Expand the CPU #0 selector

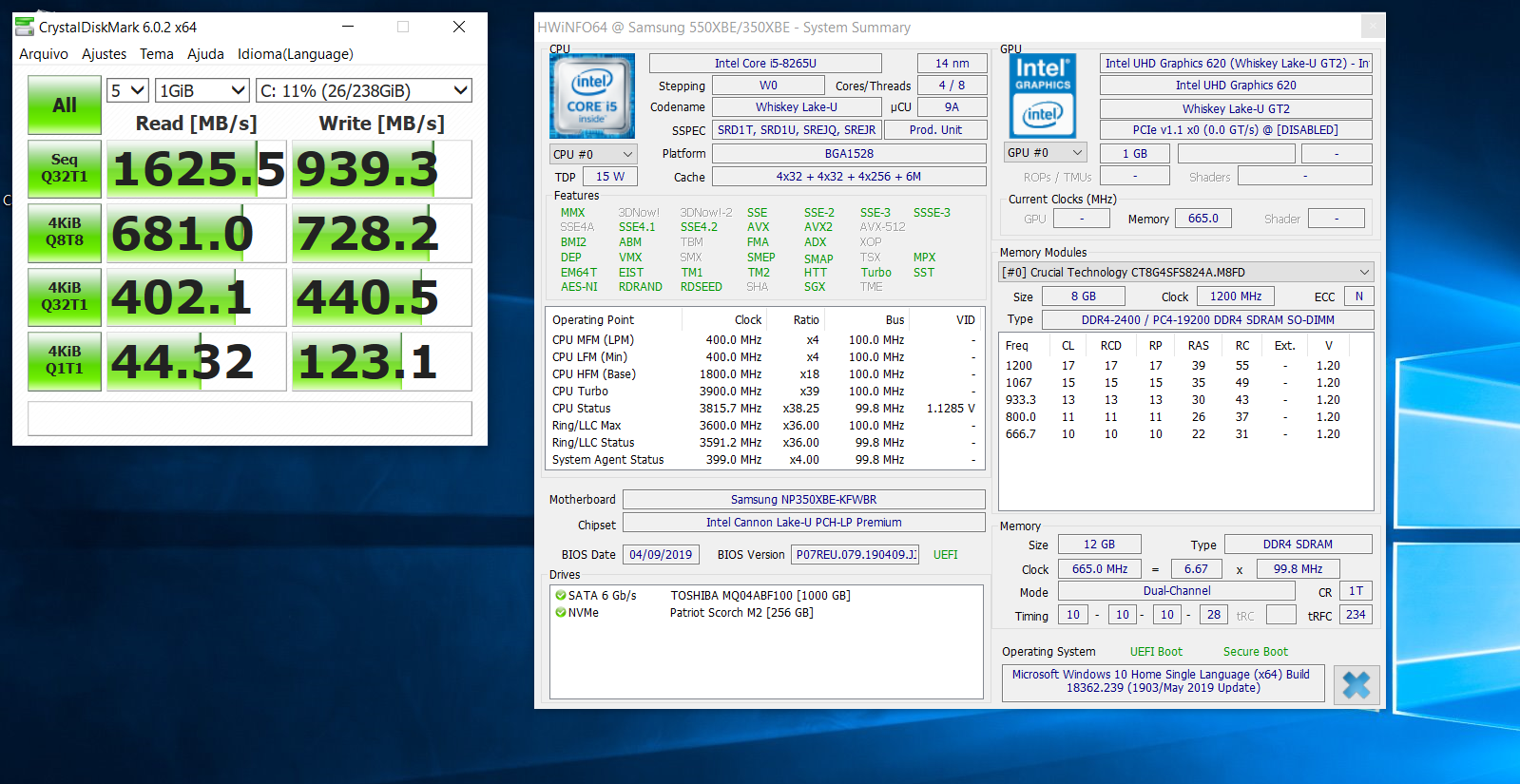[x=593, y=154]
